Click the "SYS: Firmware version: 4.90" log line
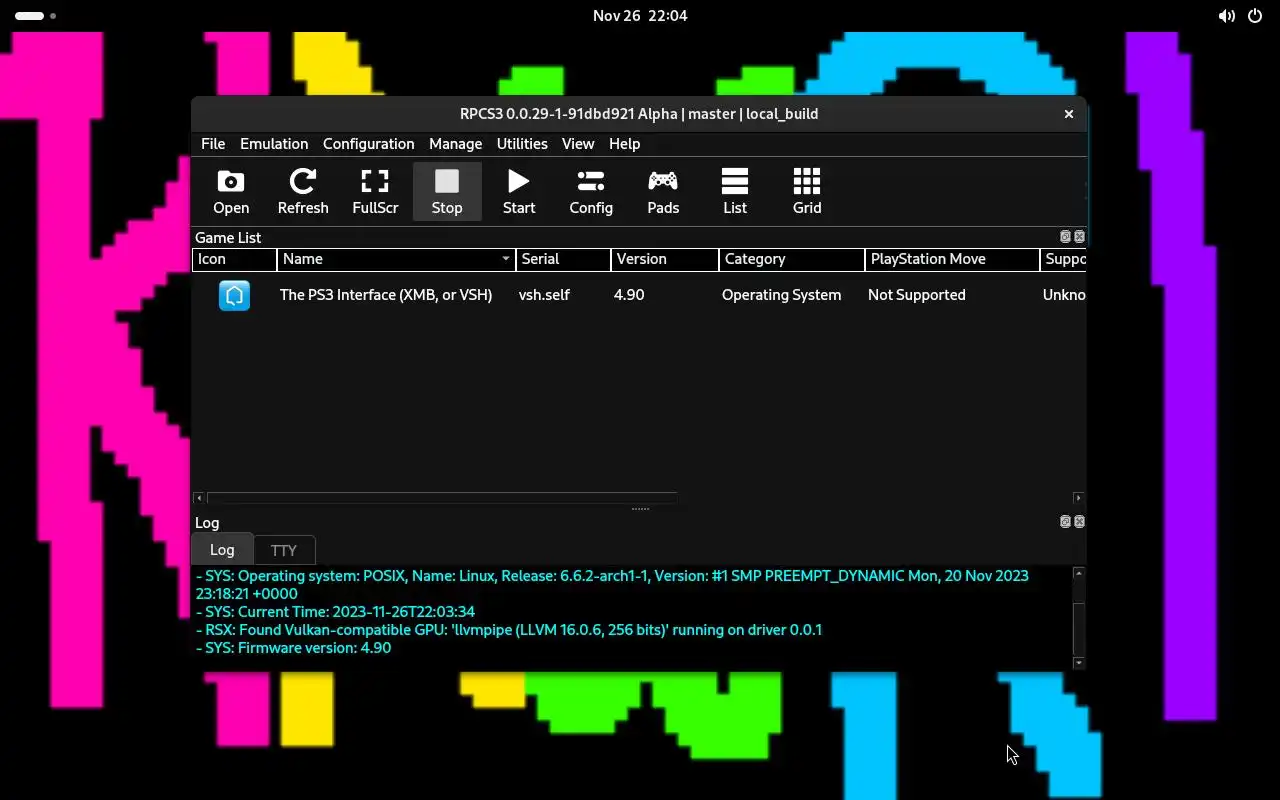Viewport: 1280px width, 800px height. [293, 648]
